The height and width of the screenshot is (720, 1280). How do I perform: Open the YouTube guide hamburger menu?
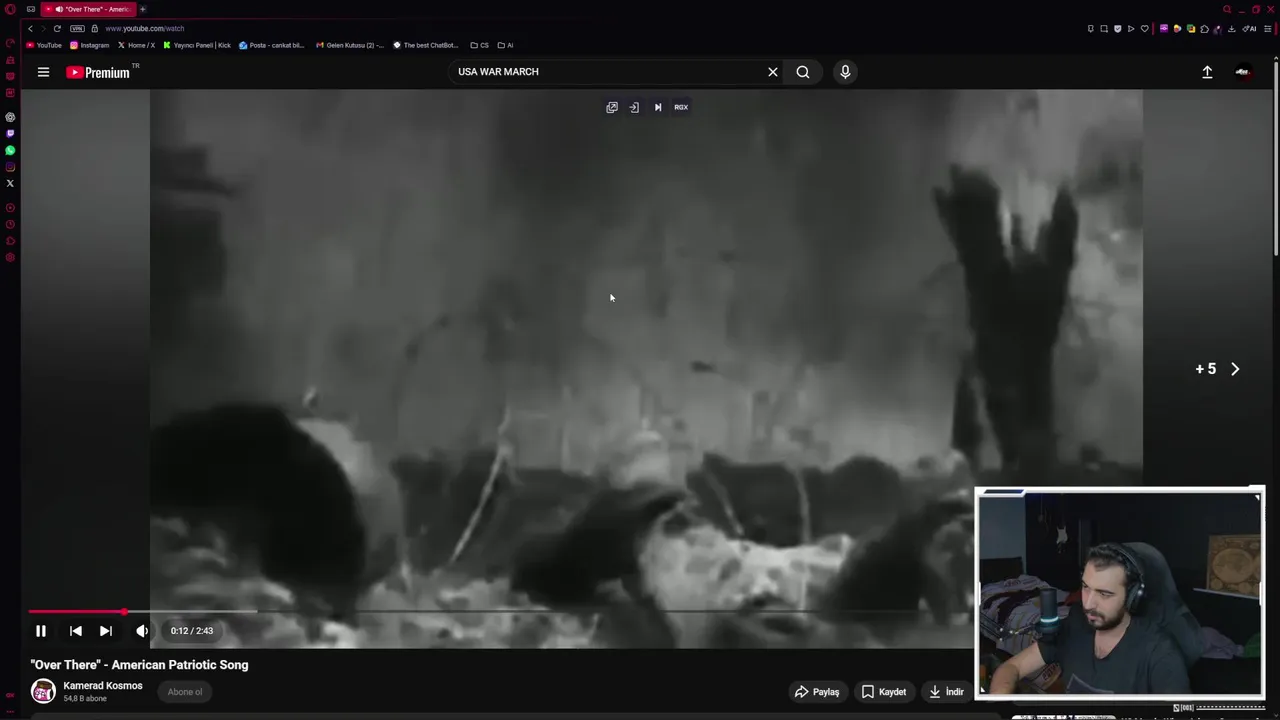point(43,72)
